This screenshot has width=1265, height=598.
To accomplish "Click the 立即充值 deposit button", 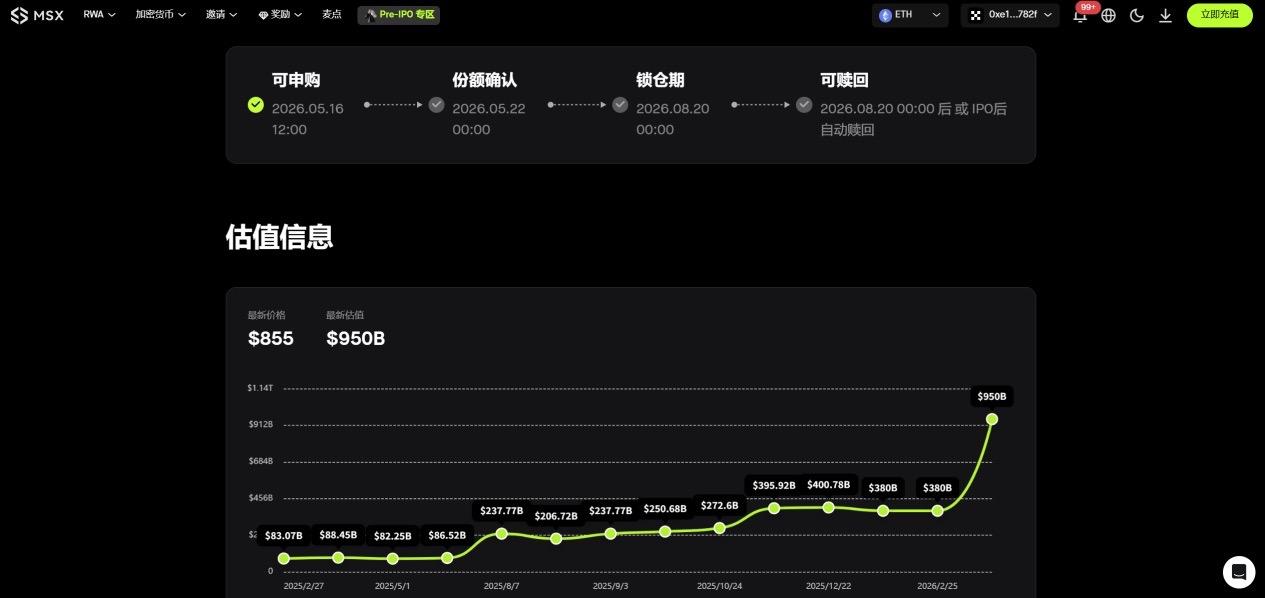I will 1219,15.
